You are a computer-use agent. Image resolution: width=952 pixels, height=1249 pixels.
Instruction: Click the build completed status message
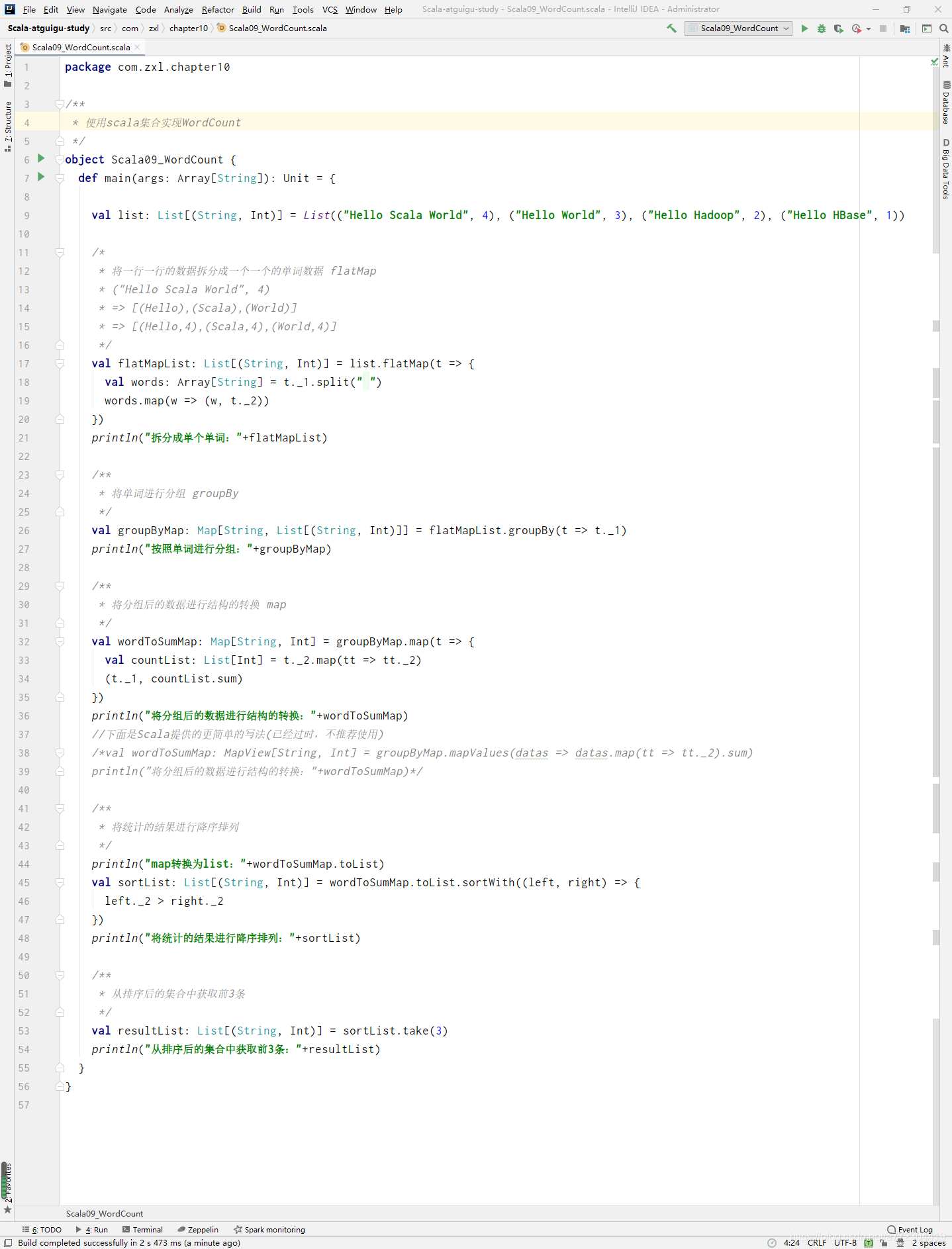[129, 1243]
